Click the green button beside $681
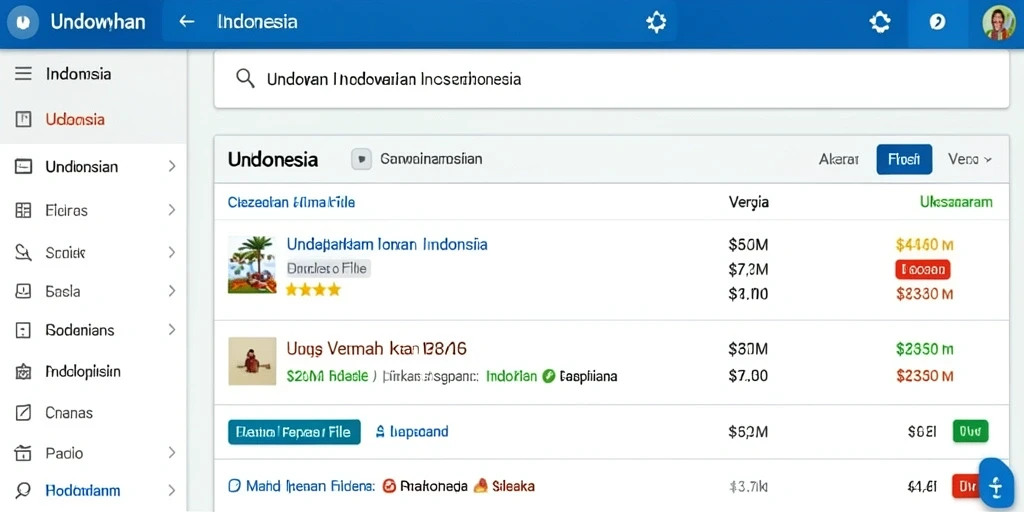 coord(970,432)
